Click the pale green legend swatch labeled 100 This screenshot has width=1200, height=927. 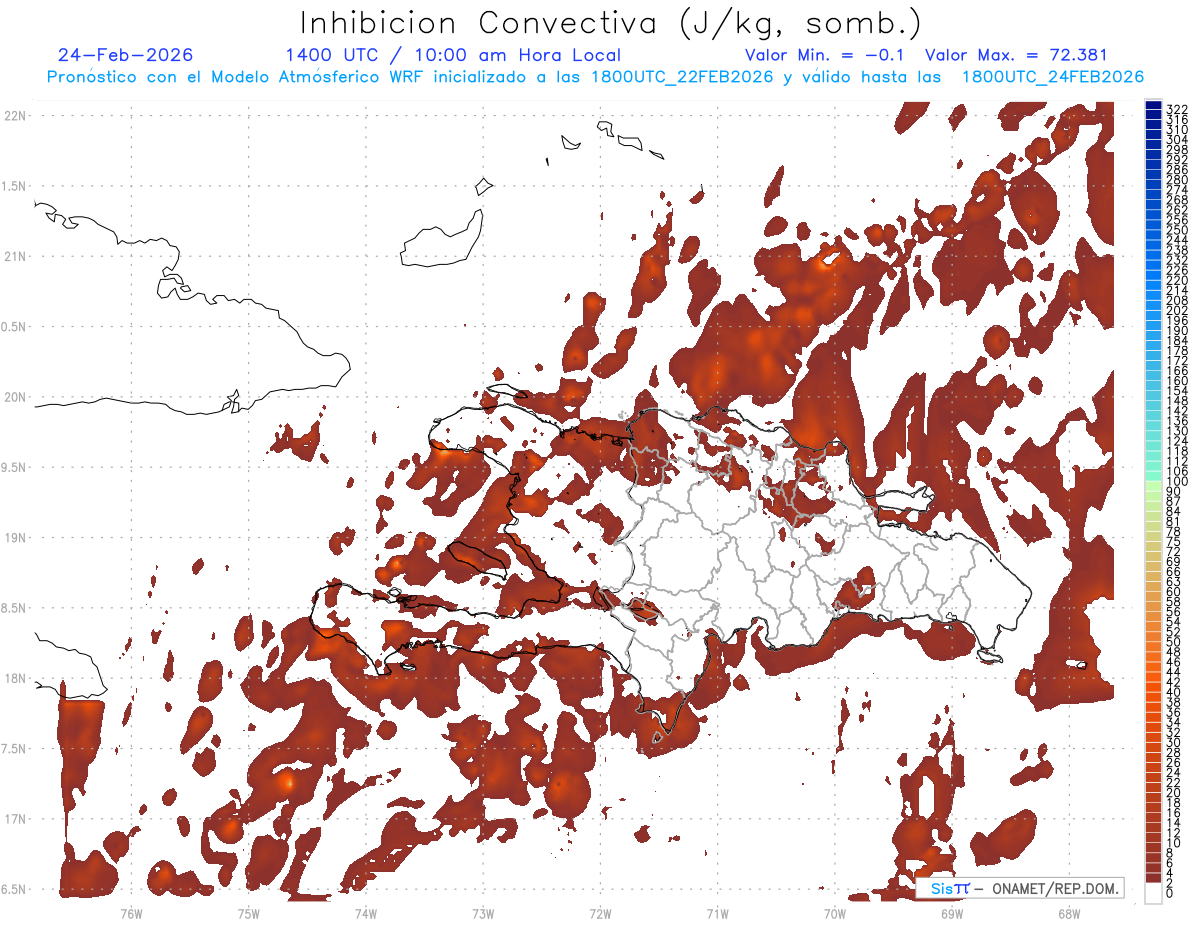pos(1154,484)
